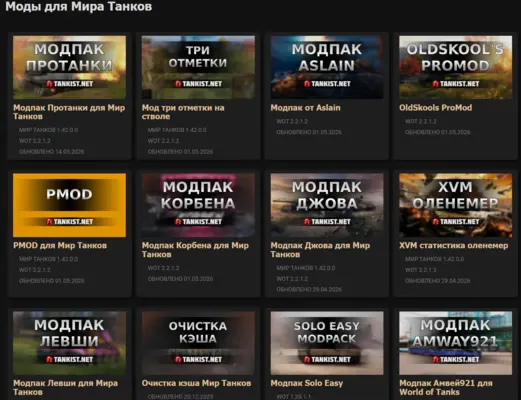The width and height of the screenshot is (521, 400).
Task: Follow the Модпак Корбена для Мир Танков link
Action: pyautogui.click(x=195, y=250)
